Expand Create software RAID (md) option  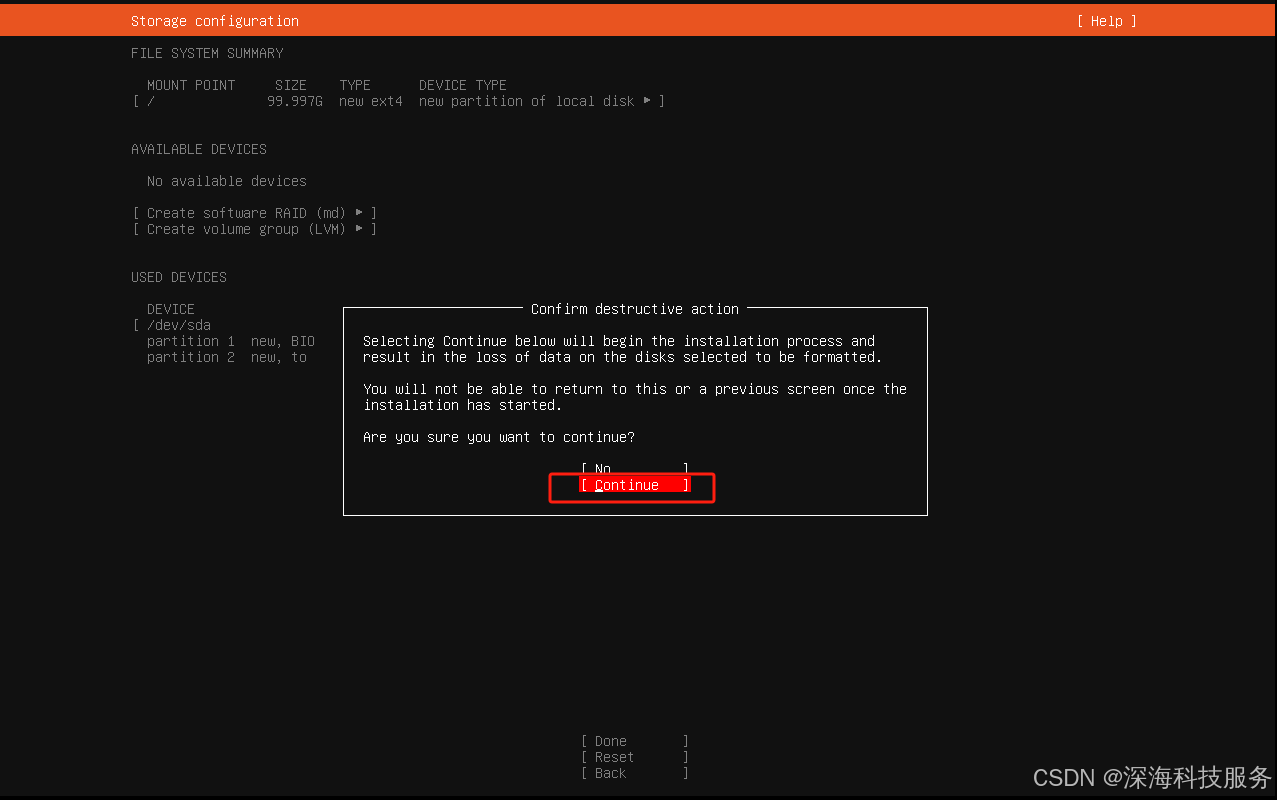[x=255, y=213]
